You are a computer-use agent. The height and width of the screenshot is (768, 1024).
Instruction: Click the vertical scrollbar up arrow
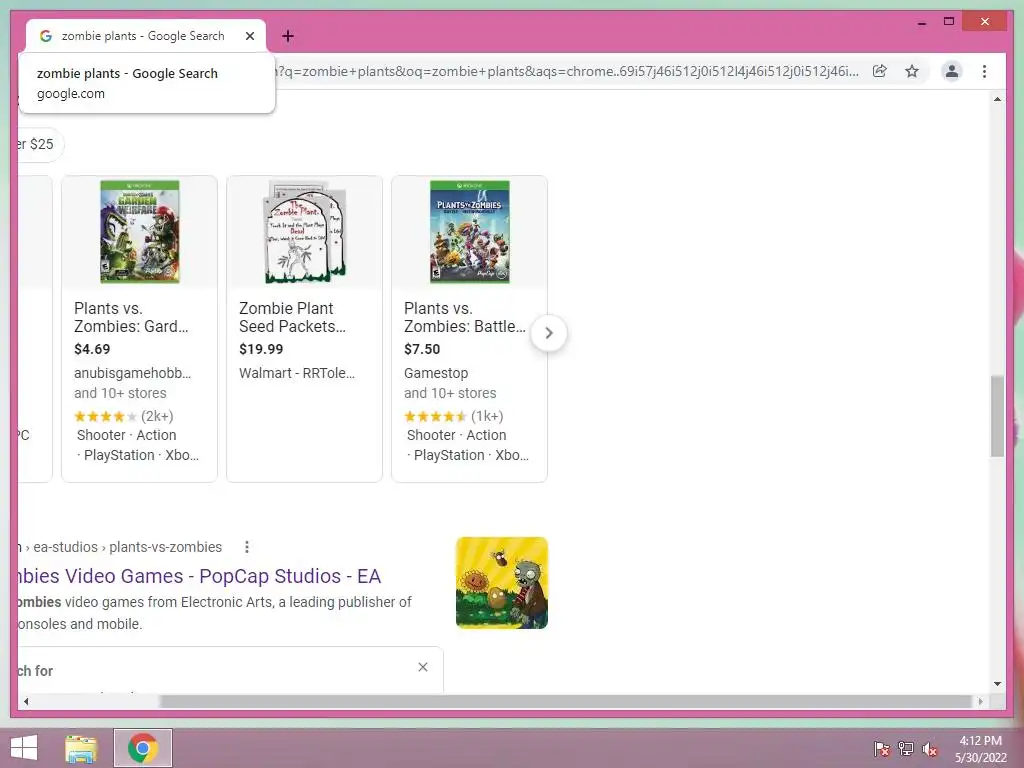[997, 99]
